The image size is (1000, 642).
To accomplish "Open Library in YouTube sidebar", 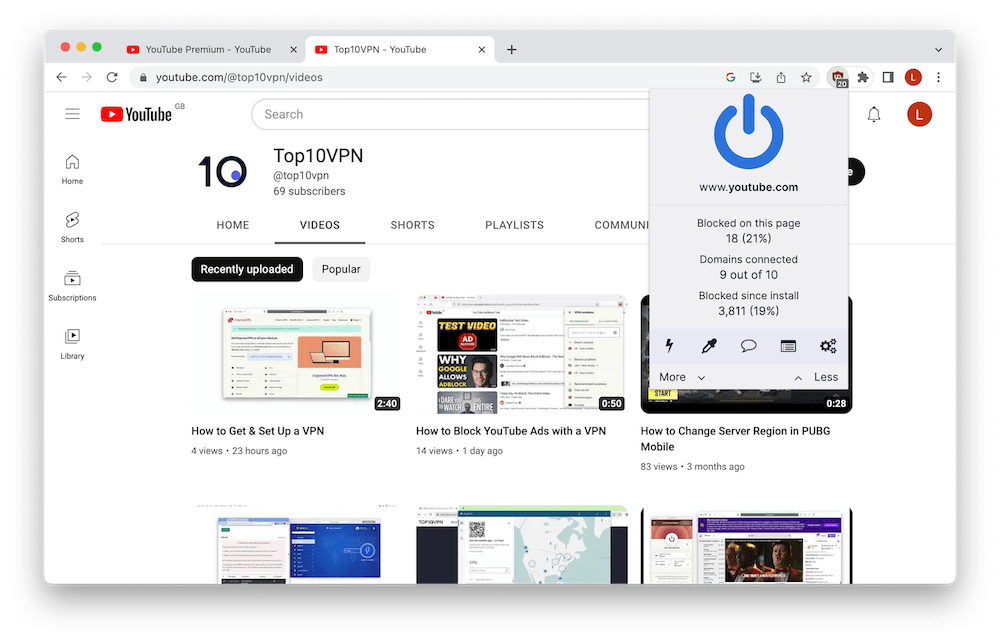I will pyautogui.click(x=72, y=344).
